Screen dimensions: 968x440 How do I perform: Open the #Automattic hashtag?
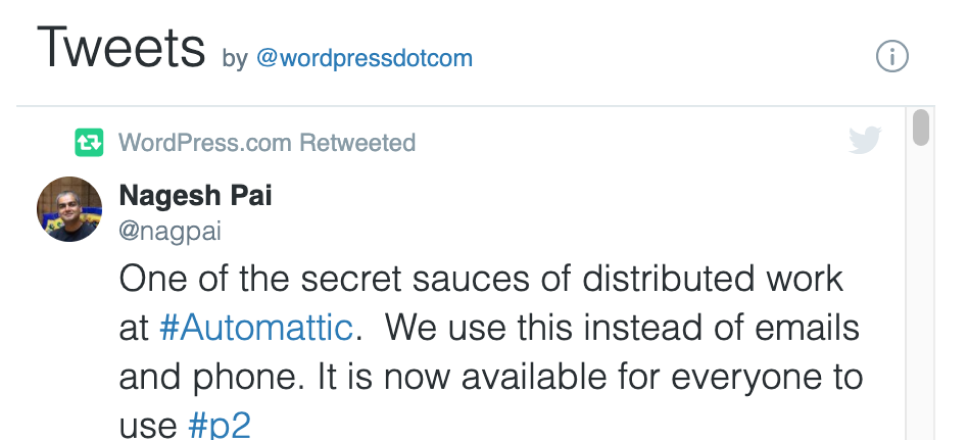coord(256,328)
